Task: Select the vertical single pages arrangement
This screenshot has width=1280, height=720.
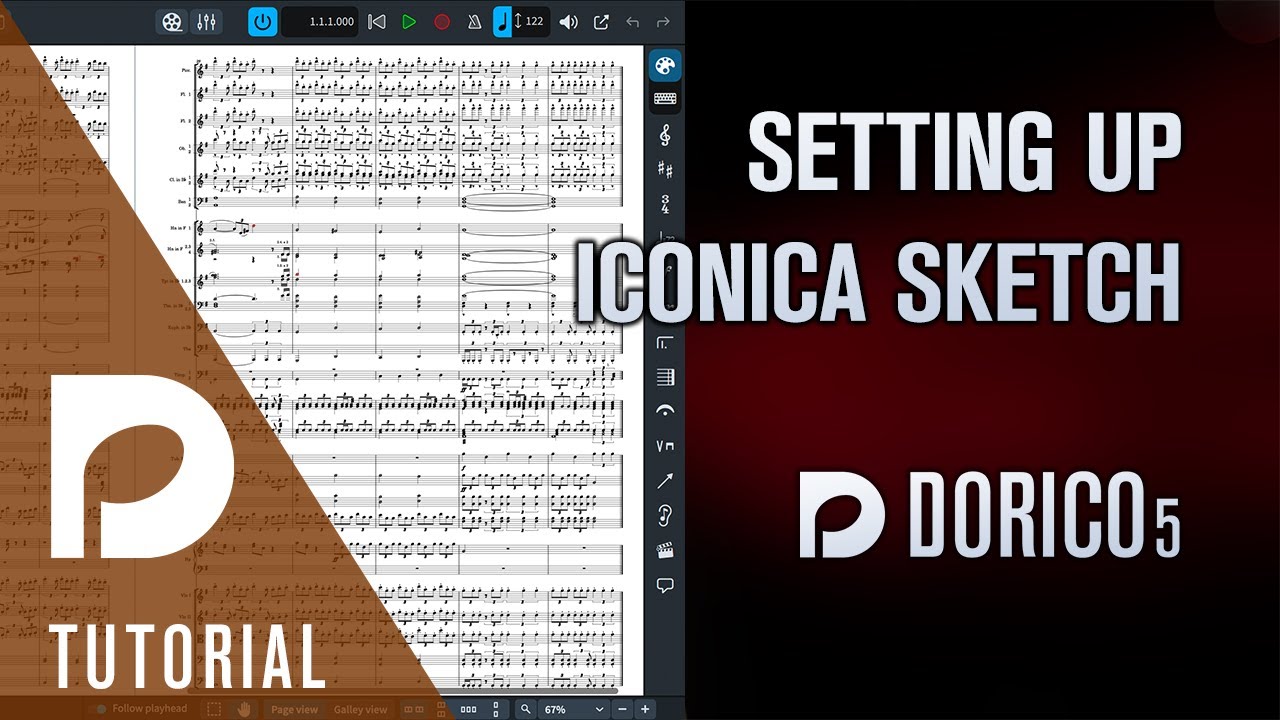Action: click(x=497, y=709)
